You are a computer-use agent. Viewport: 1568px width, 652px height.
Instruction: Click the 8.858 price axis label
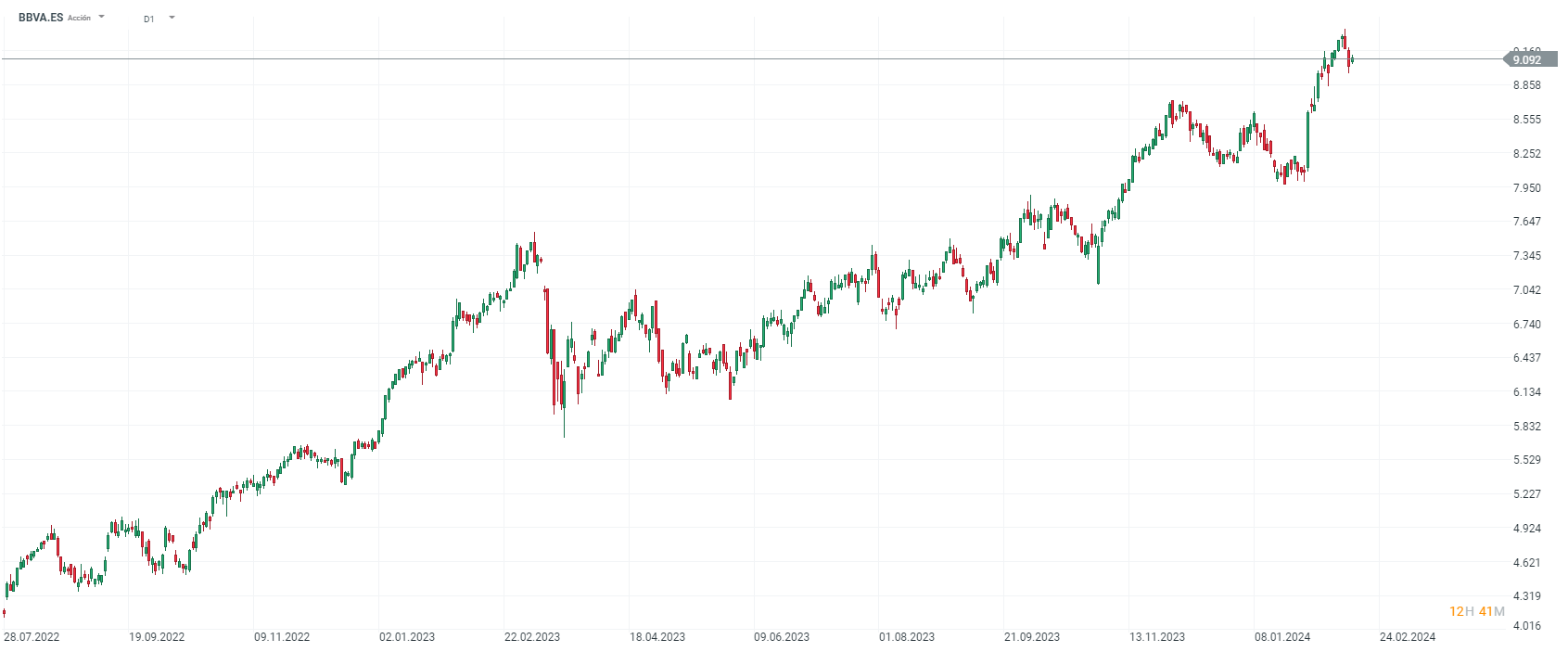[x=1526, y=85]
